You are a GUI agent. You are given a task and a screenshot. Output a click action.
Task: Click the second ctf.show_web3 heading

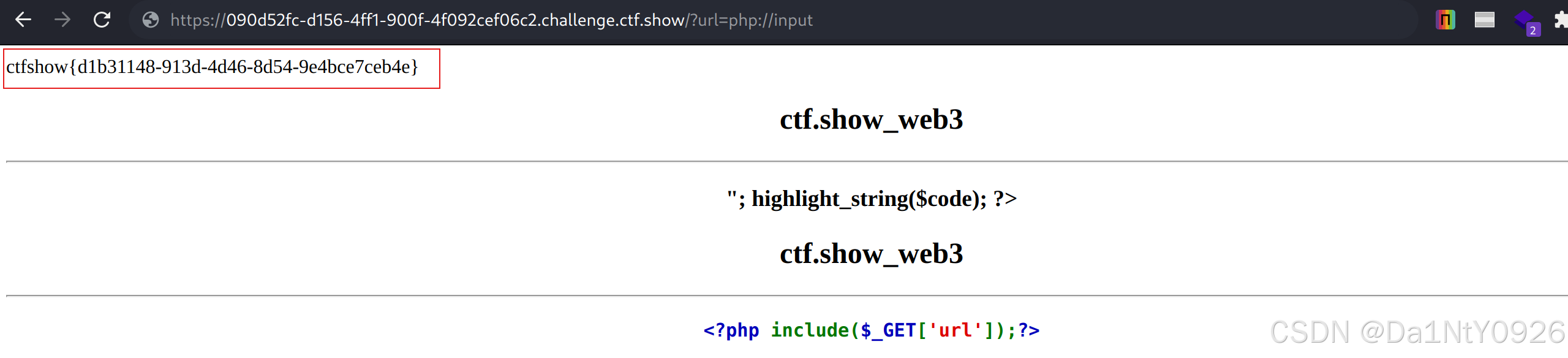click(x=871, y=254)
